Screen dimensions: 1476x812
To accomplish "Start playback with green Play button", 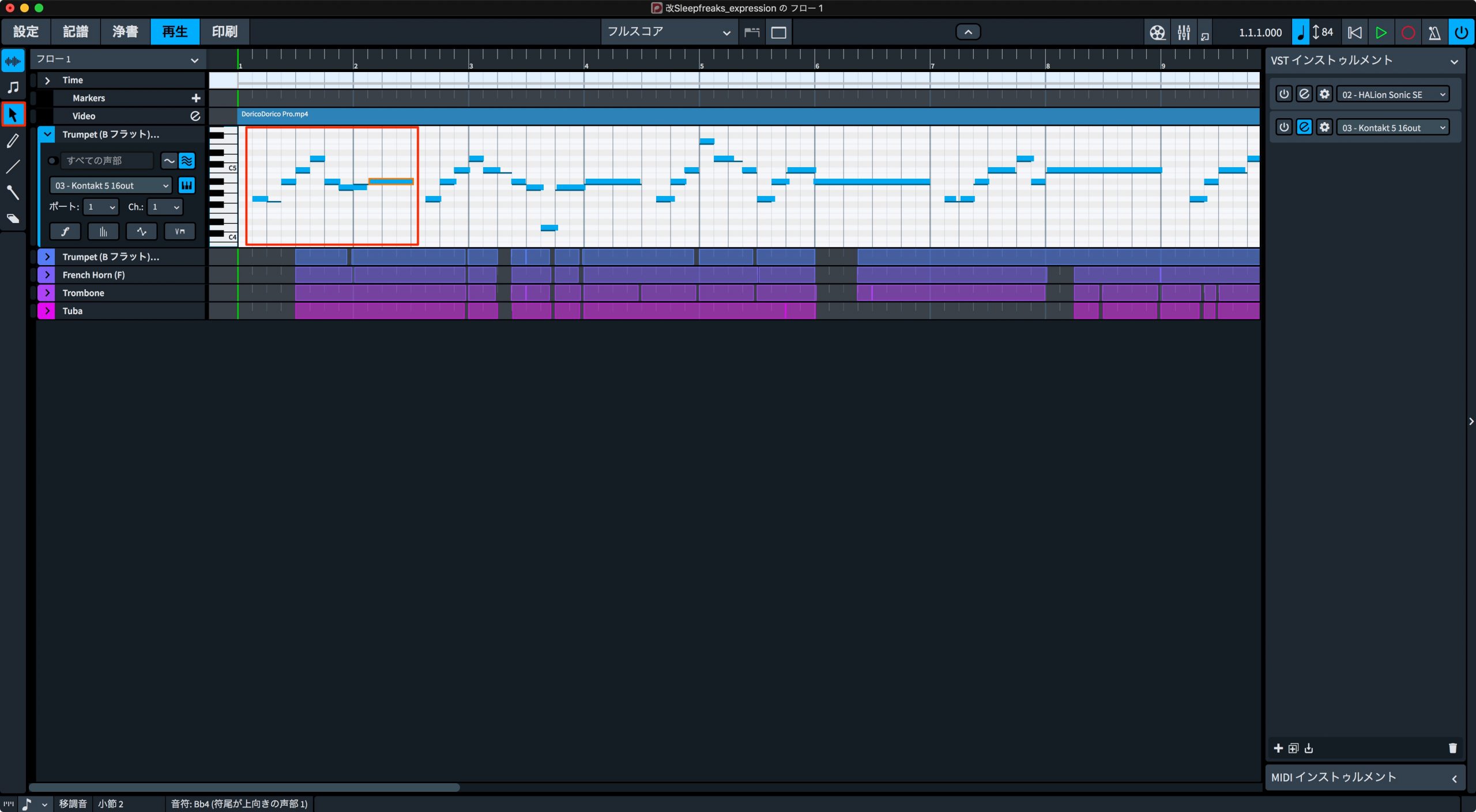I will pos(1381,32).
